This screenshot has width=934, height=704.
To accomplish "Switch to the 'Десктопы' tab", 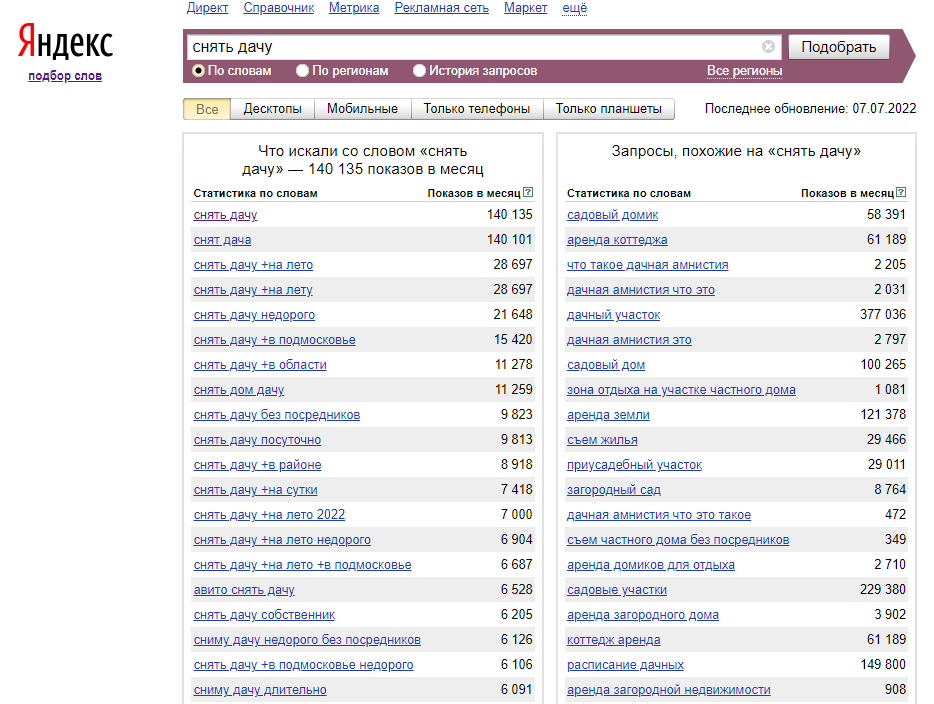I will pos(272,109).
